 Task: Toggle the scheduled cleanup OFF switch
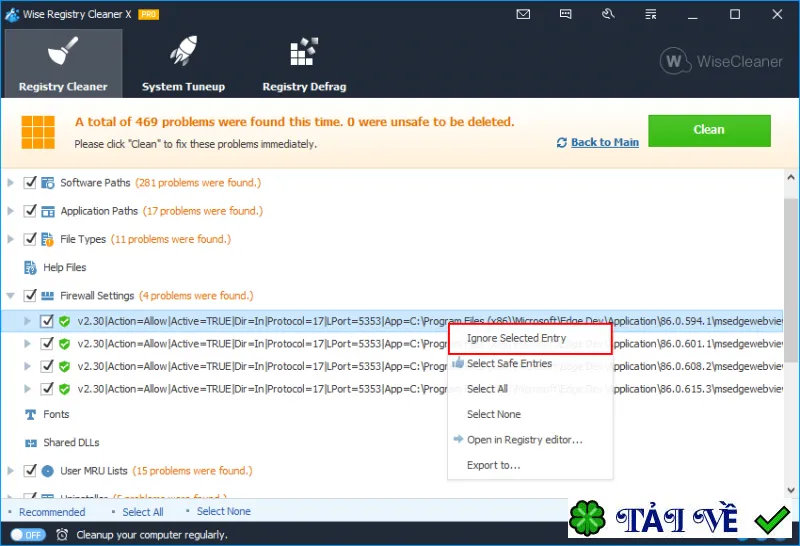pyautogui.click(x=28, y=535)
